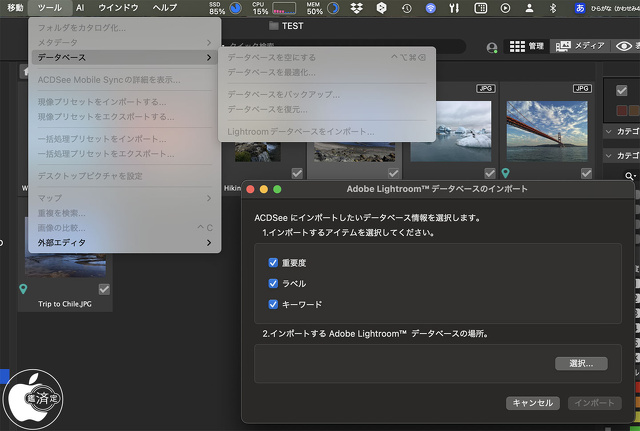Uncheck the キーワード checkbox

coord(273,304)
